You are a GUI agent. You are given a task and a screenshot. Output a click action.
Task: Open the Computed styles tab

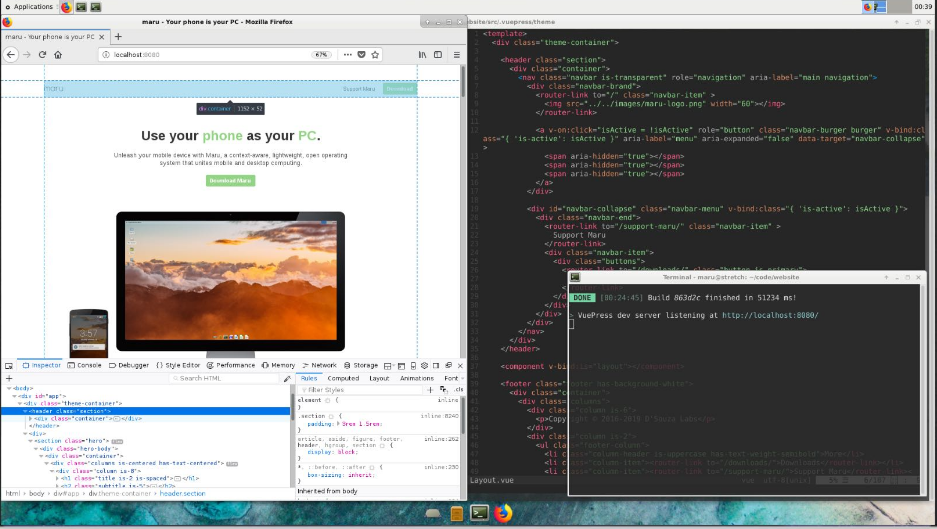(x=343, y=378)
